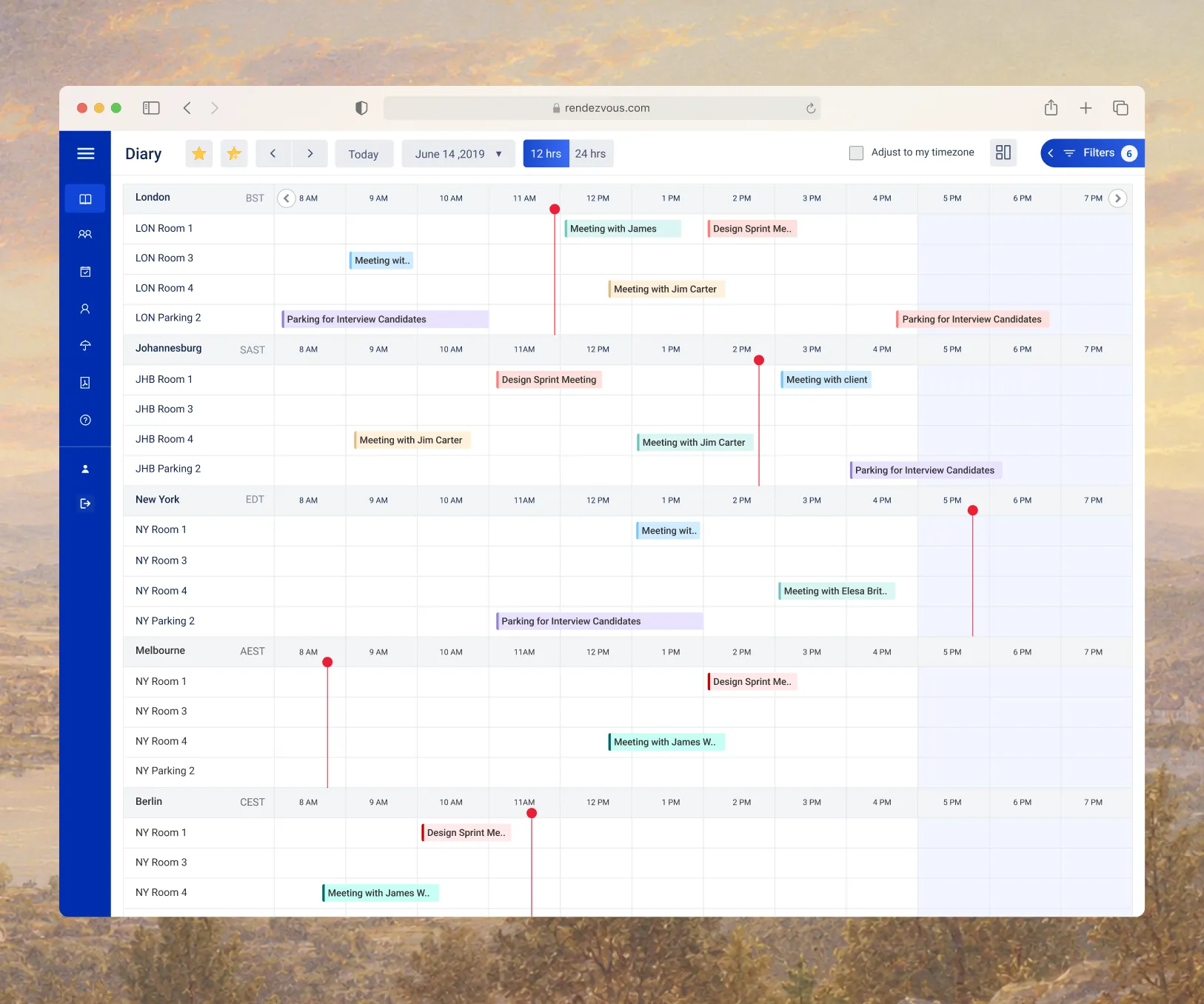
Task: Click the first yellow star favorite button
Action: [x=198, y=153]
